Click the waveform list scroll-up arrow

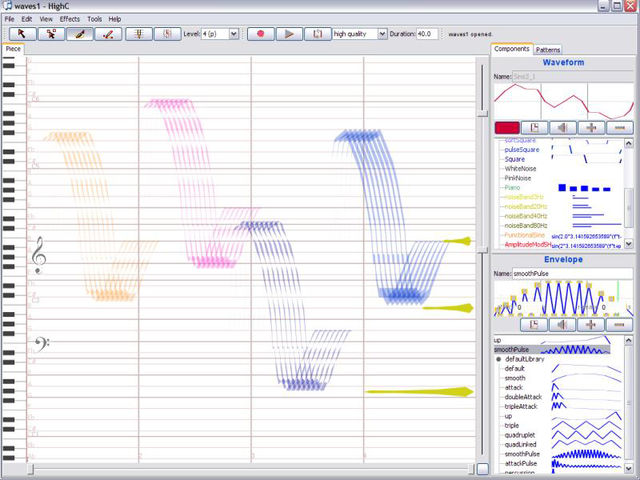pyautogui.click(x=629, y=143)
